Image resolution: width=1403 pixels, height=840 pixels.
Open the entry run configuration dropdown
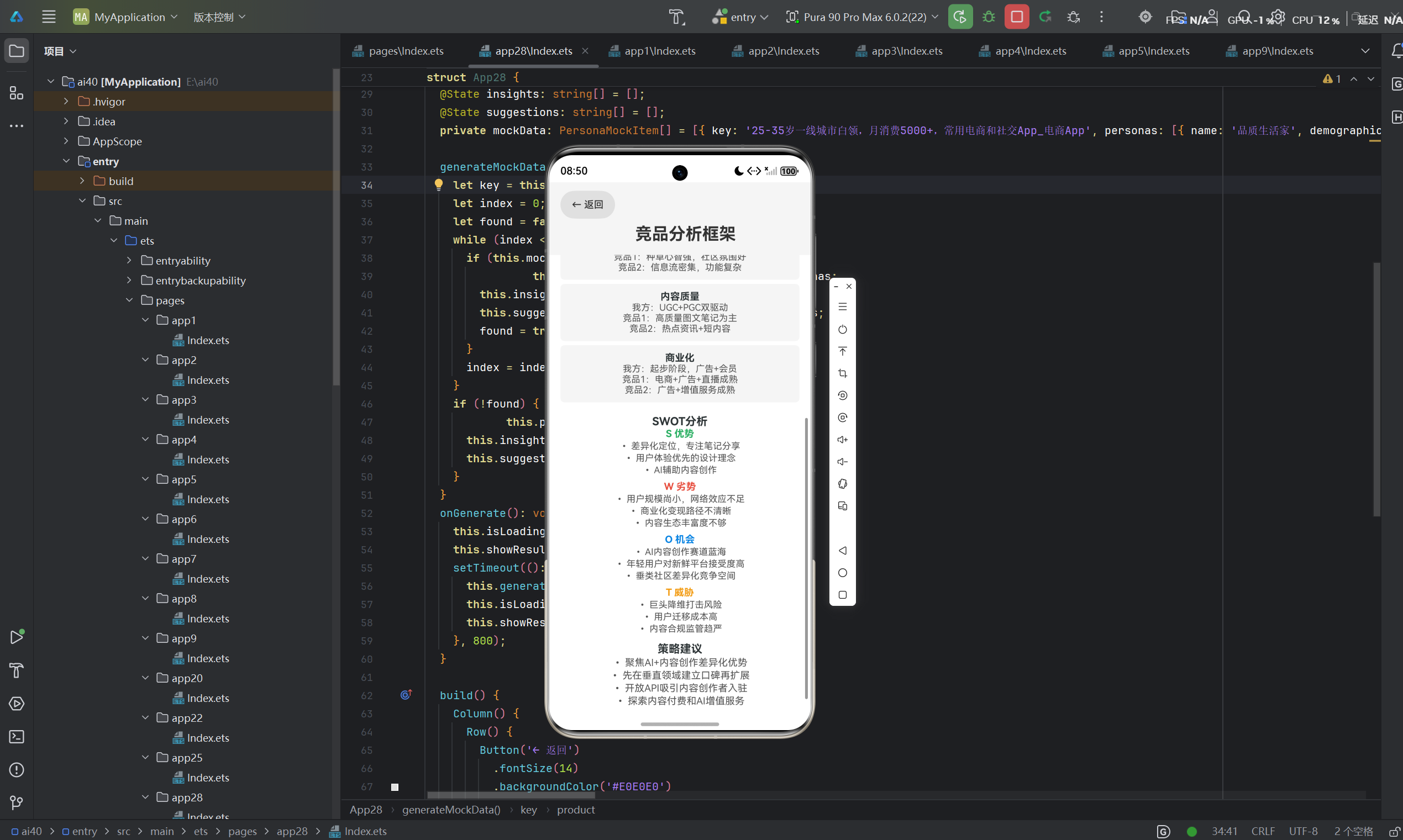pyautogui.click(x=740, y=17)
